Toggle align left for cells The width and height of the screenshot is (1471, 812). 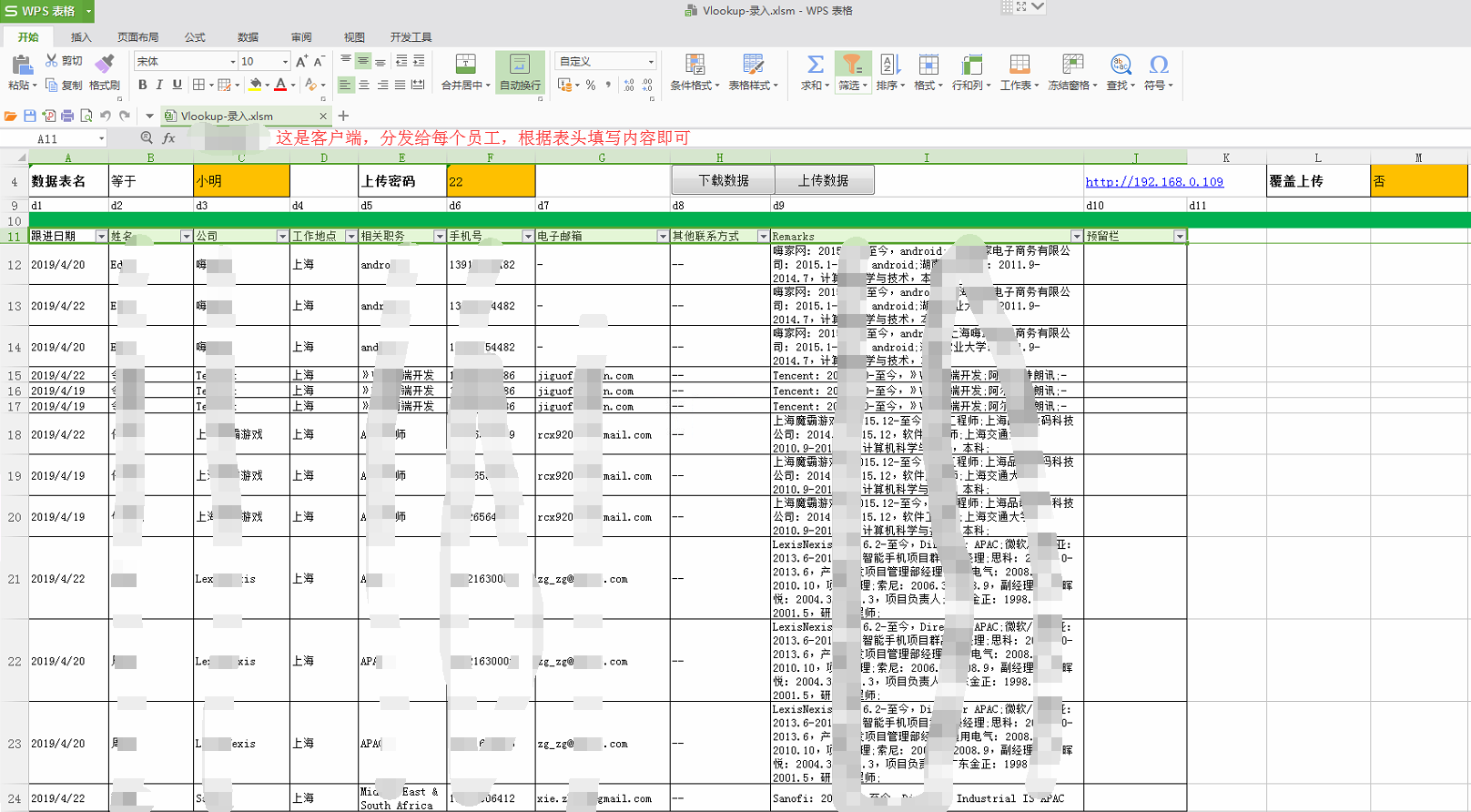coord(345,85)
